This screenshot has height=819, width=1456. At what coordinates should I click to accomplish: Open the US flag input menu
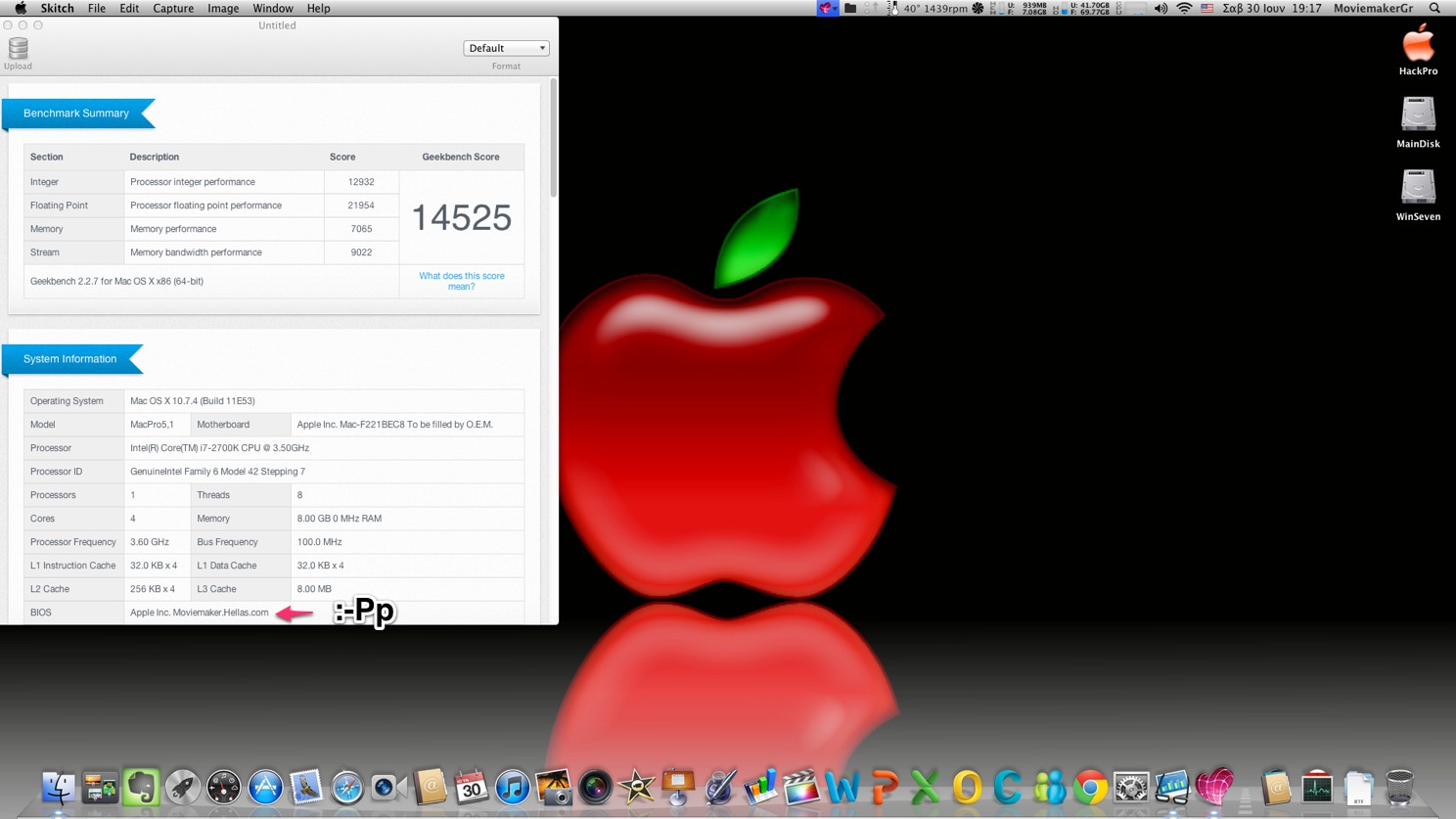click(1207, 8)
